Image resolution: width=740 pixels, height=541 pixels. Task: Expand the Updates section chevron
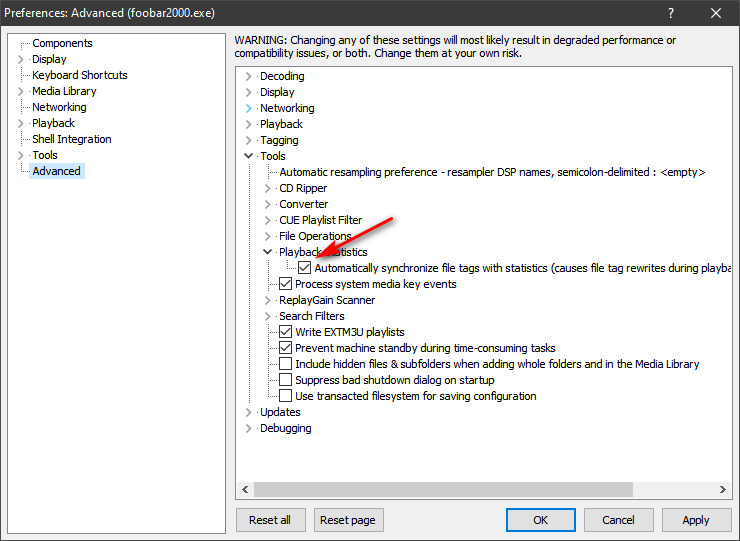(x=248, y=412)
